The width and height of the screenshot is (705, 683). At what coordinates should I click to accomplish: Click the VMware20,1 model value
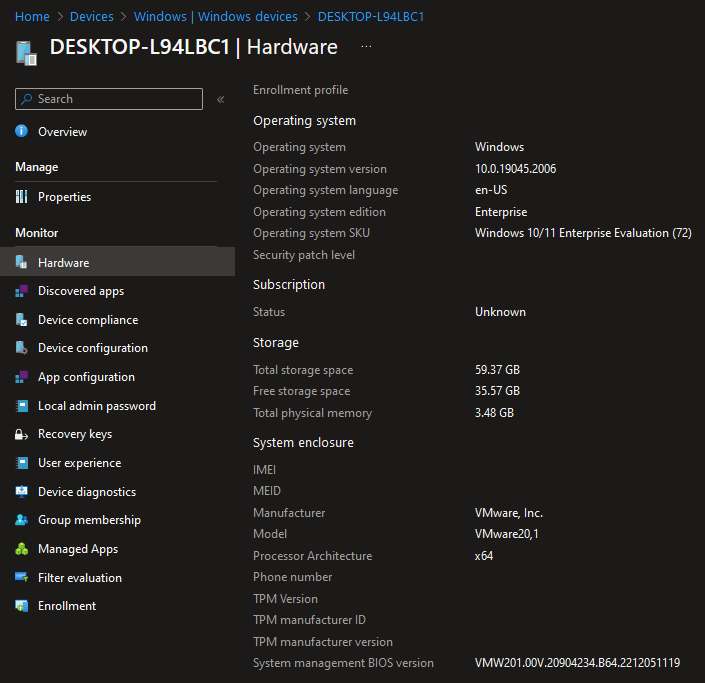tap(506, 534)
